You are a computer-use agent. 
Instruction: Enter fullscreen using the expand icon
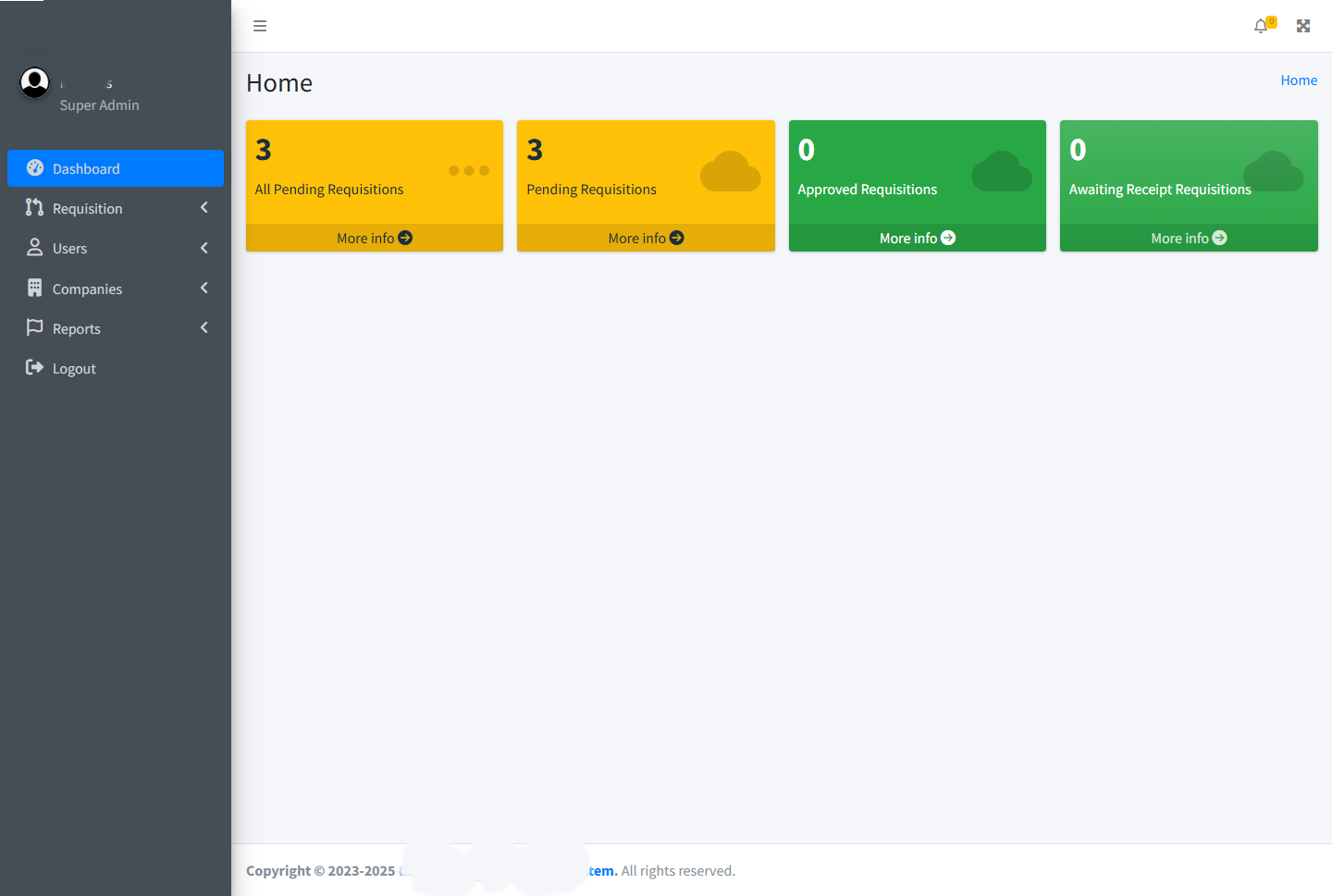click(x=1303, y=26)
